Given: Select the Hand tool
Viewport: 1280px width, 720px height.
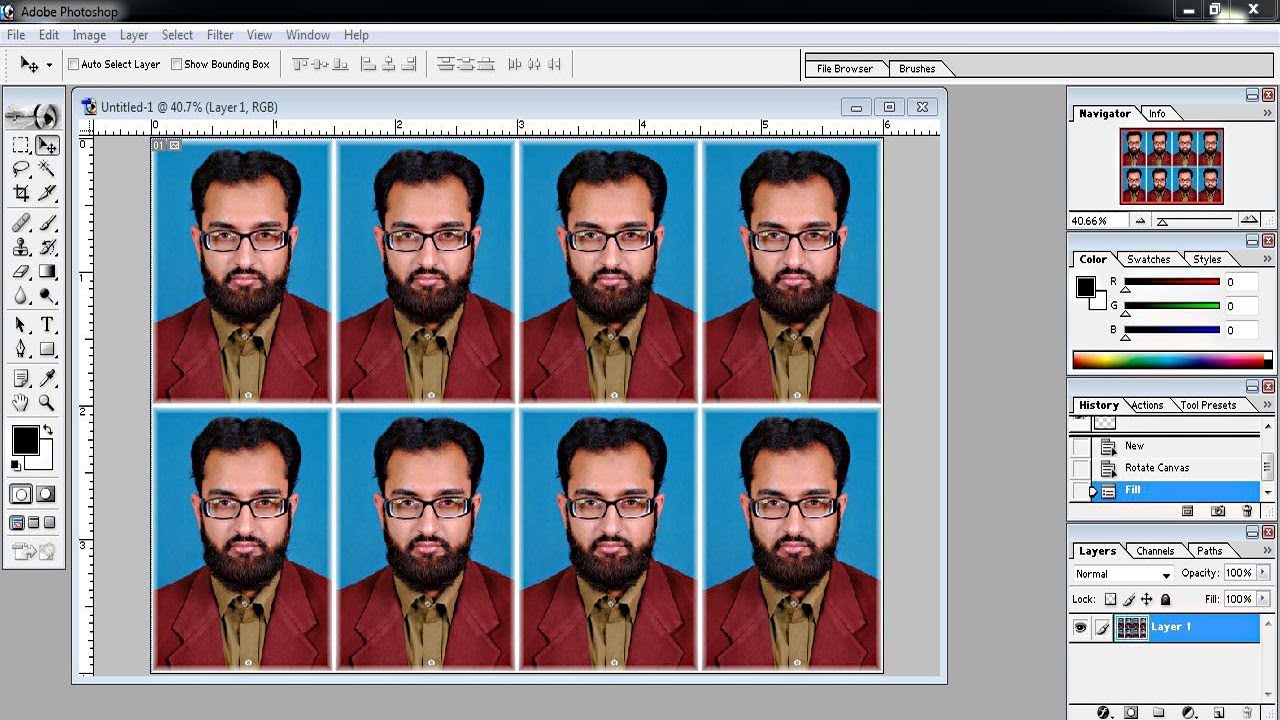Looking at the screenshot, I should pos(21,403).
